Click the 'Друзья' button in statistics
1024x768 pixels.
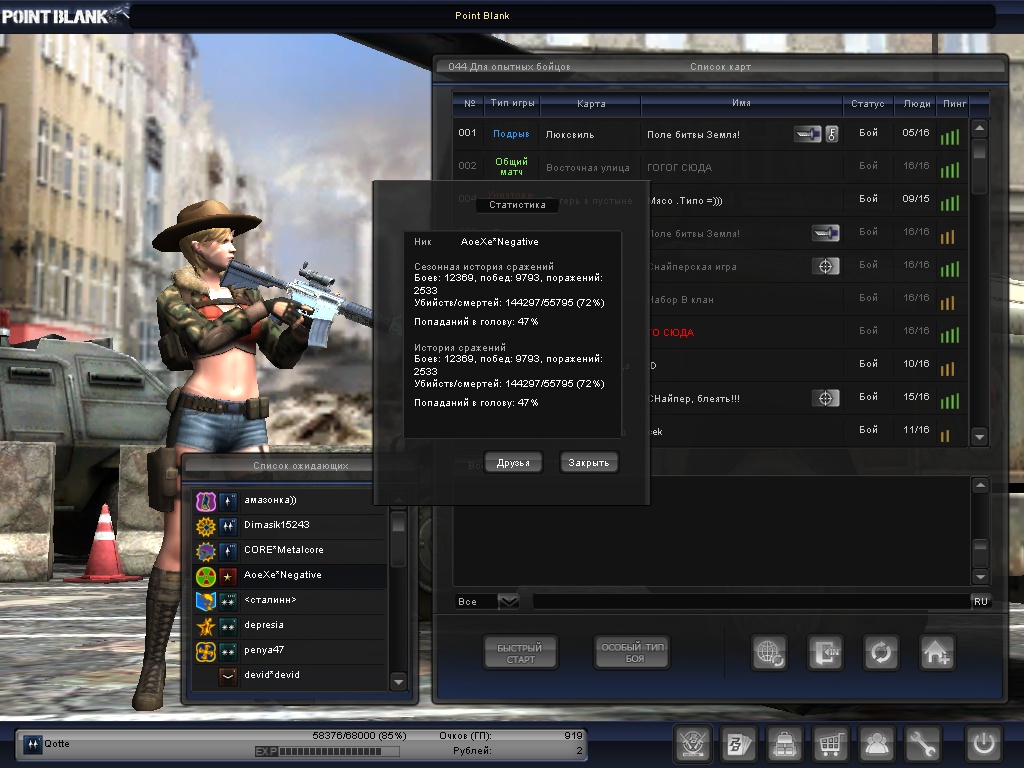(x=513, y=462)
